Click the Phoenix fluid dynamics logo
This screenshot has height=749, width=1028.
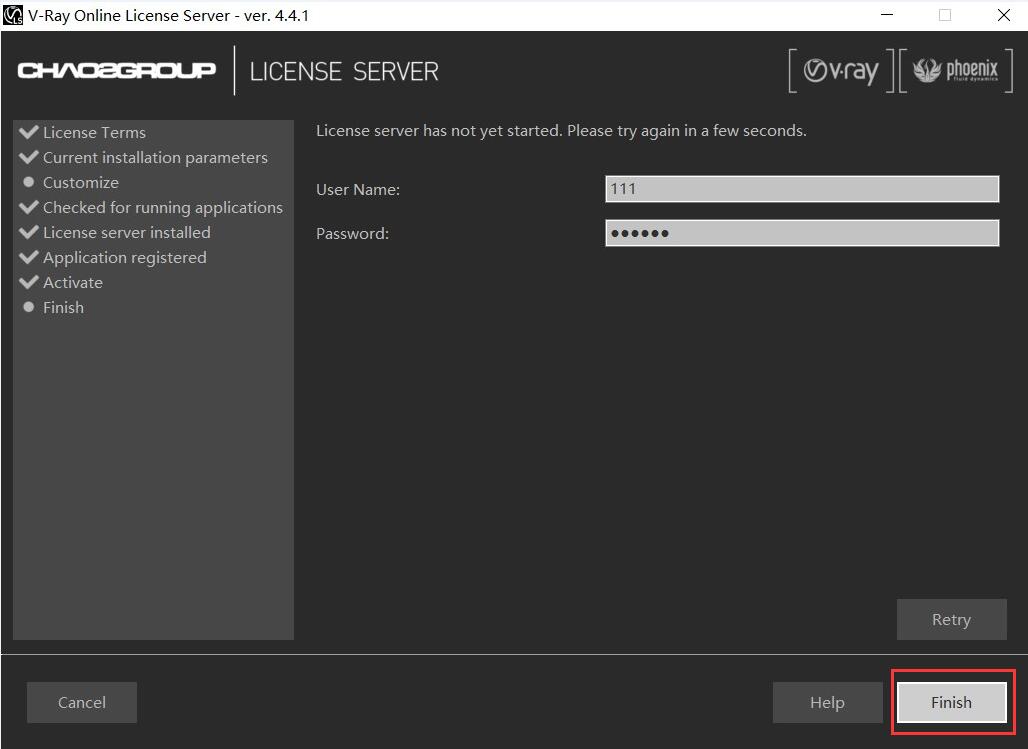click(956, 71)
